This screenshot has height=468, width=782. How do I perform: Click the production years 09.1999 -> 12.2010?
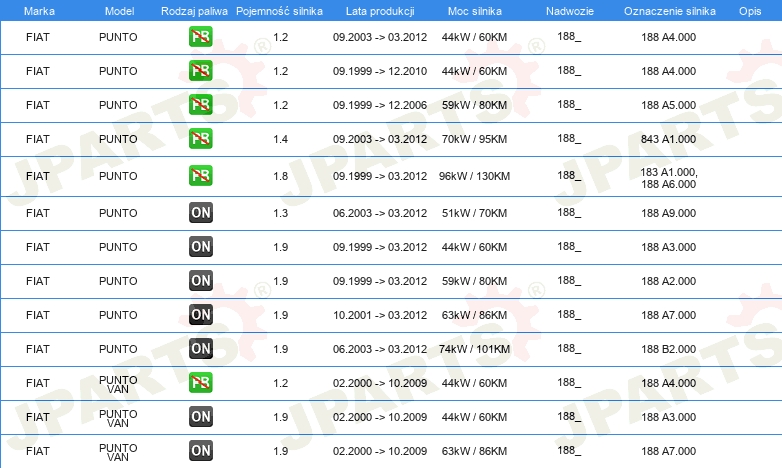point(380,71)
